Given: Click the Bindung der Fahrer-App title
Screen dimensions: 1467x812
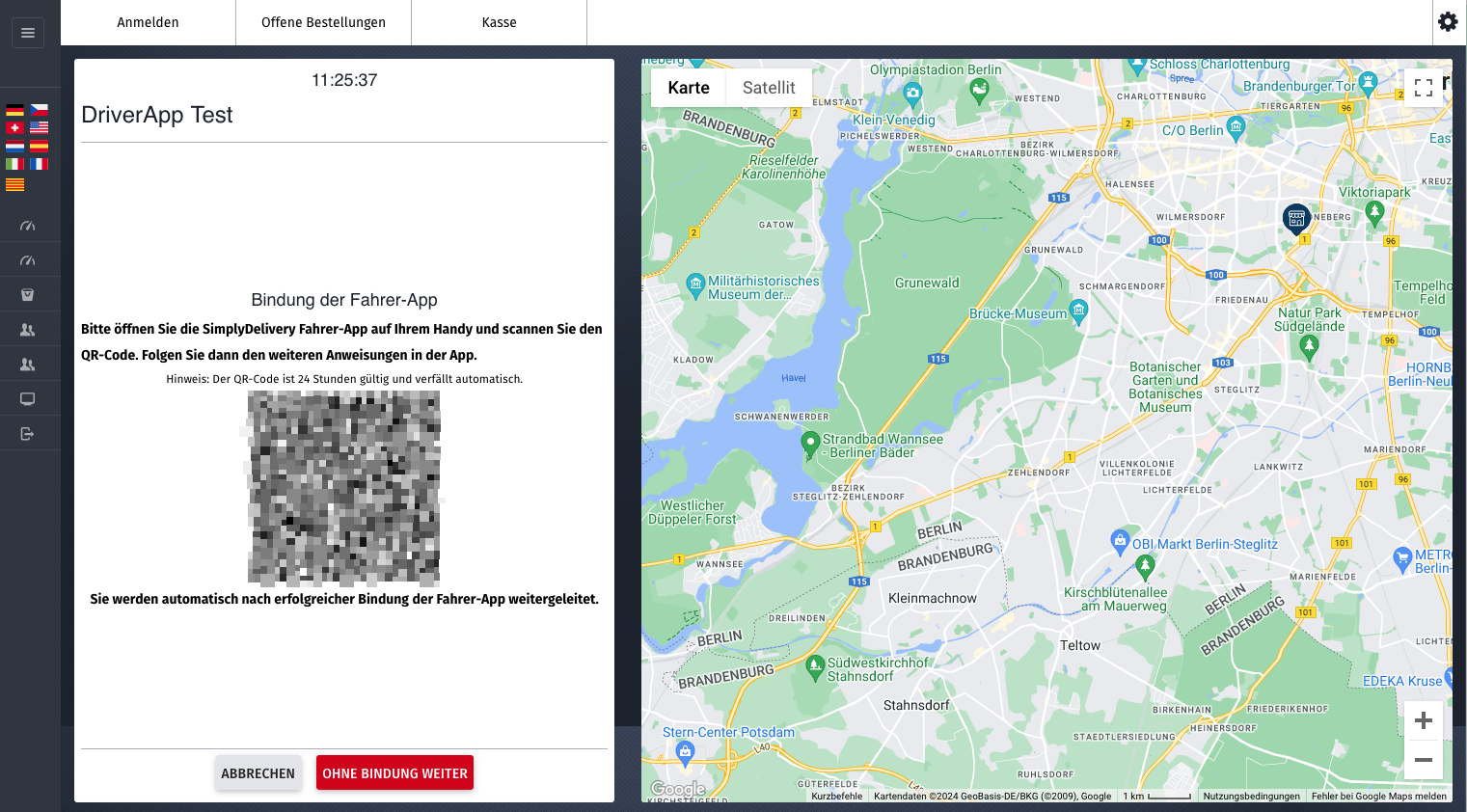Looking at the screenshot, I should pos(344,300).
